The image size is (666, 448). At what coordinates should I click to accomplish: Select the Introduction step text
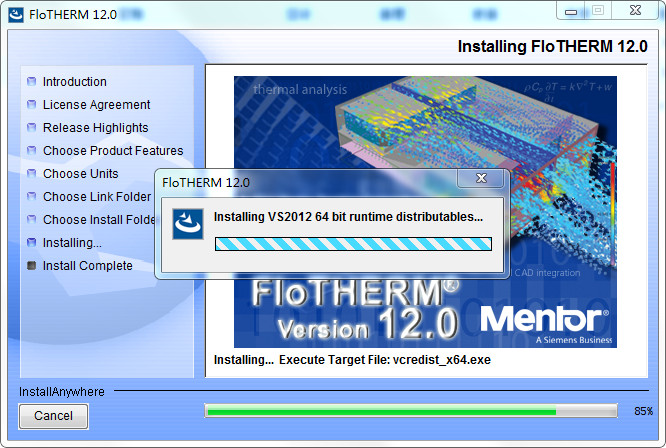75,82
